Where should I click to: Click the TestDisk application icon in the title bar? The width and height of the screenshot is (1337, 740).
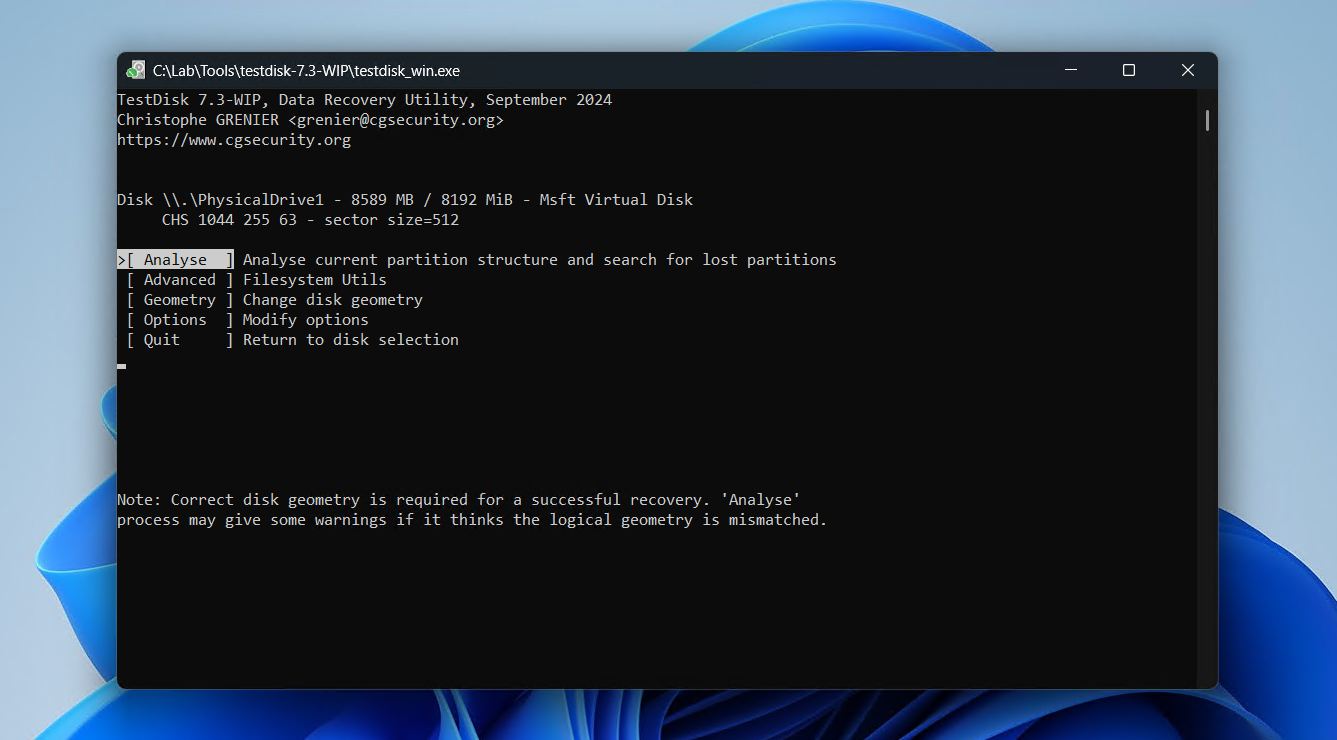pos(136,70)
